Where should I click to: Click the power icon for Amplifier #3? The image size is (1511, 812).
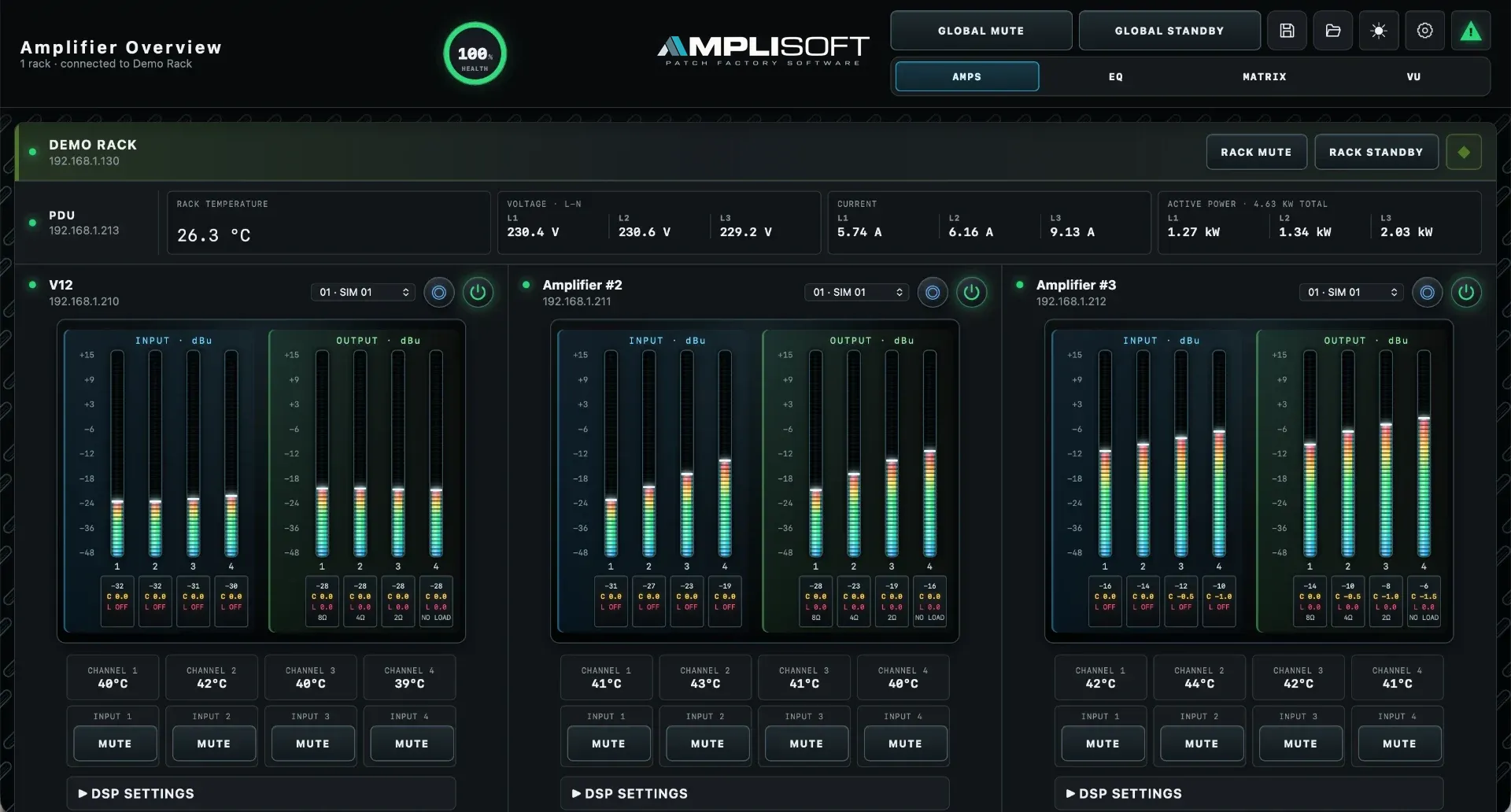pyautogui.click(x=1466, y=293)
